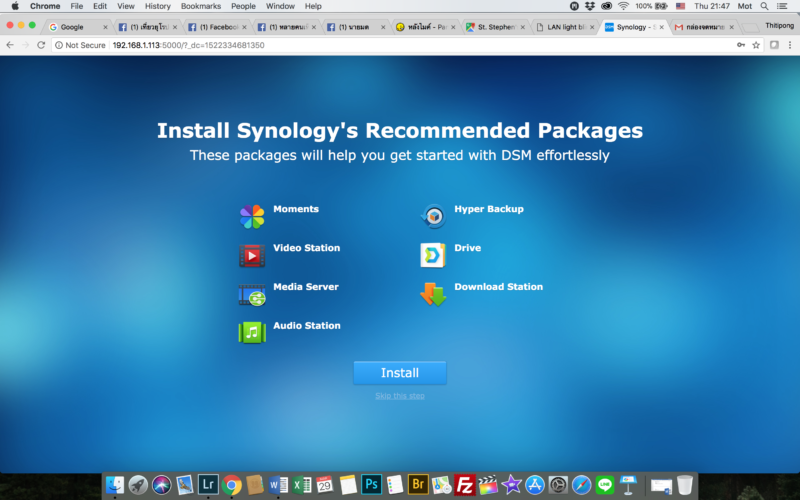Open the Apple menu
Screen dimensions: 800x500
coord(15,6)
